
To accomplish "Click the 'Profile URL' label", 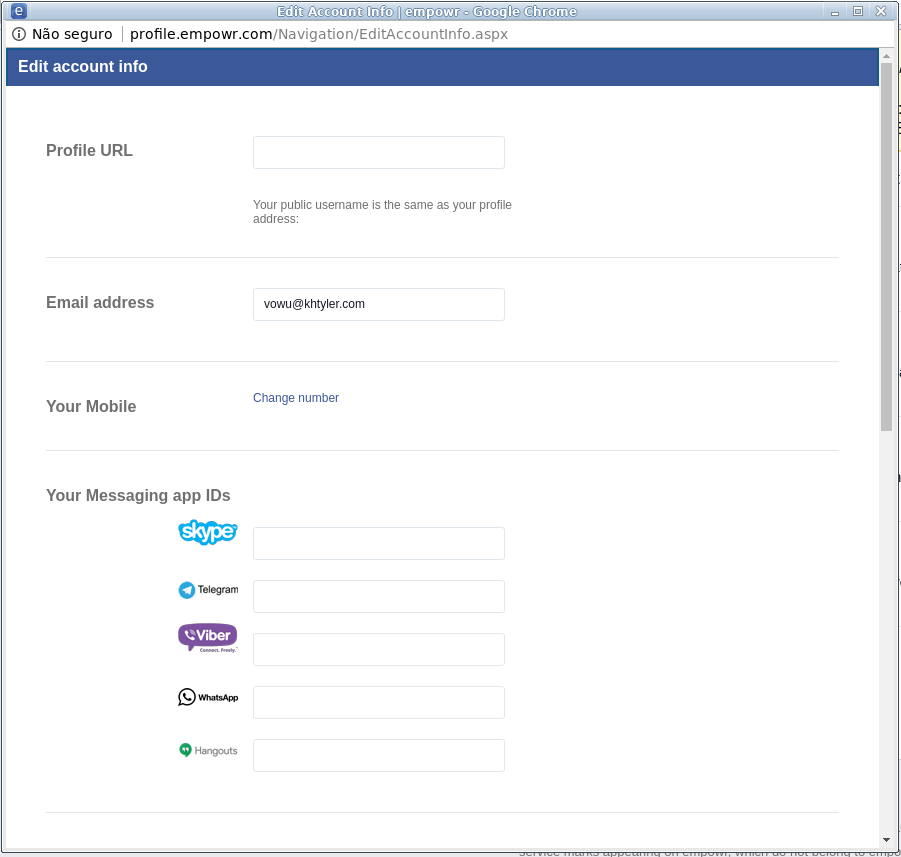I will click(89, 151).
